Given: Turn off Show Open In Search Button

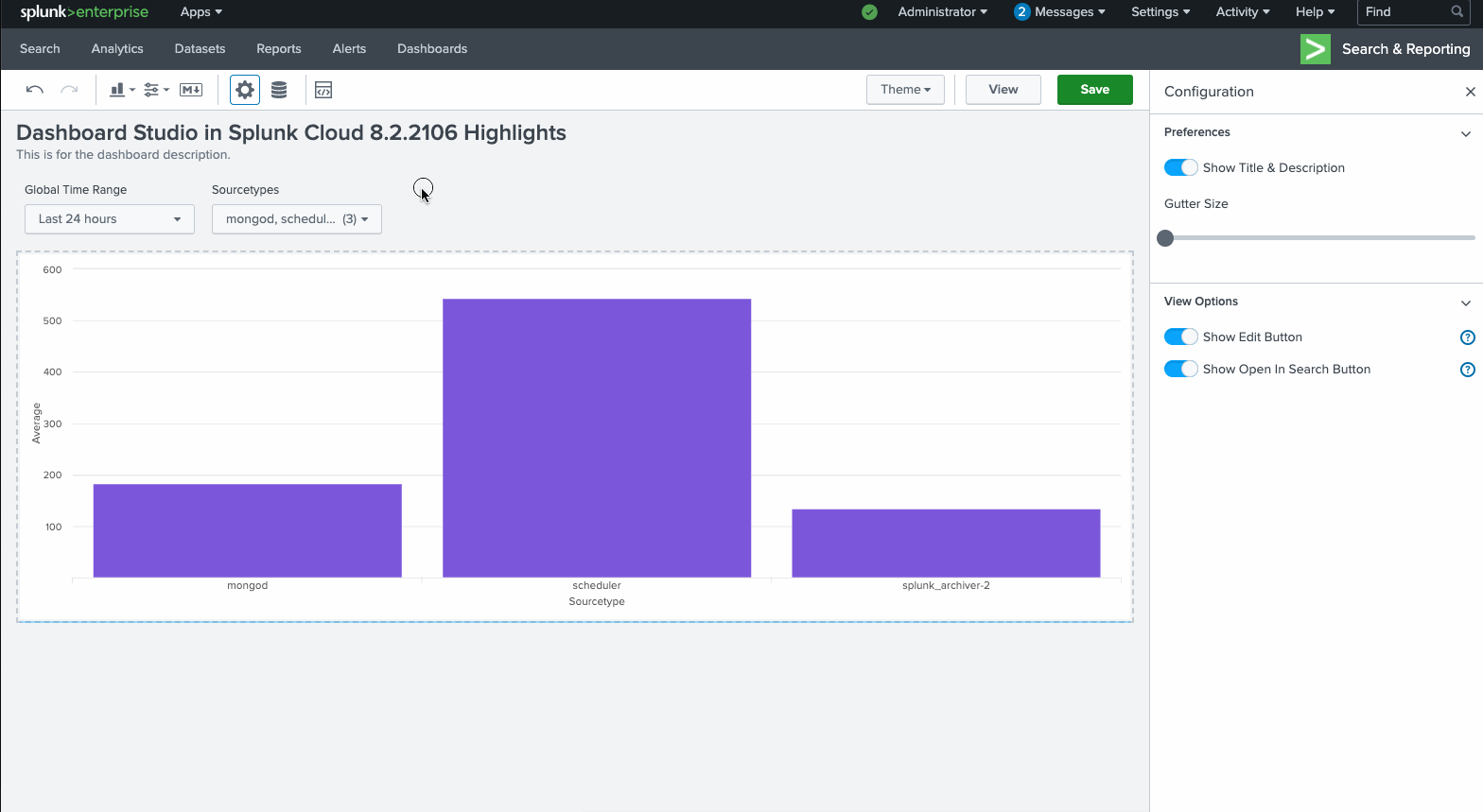Looking at the screenshot, I should pos(1180,369).
